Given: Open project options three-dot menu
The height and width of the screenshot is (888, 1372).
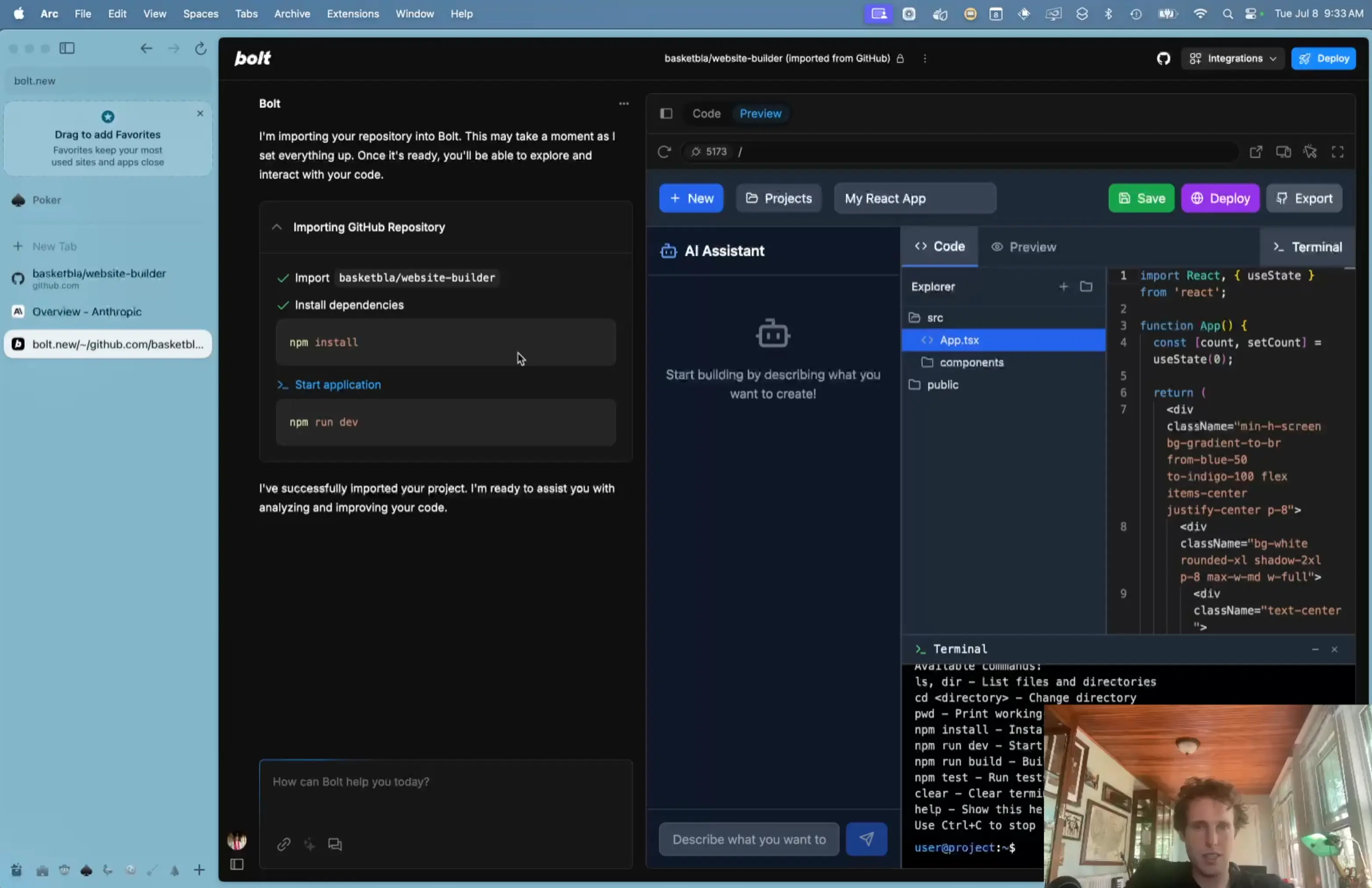Looking at the screenshot, I should [925, 58].
